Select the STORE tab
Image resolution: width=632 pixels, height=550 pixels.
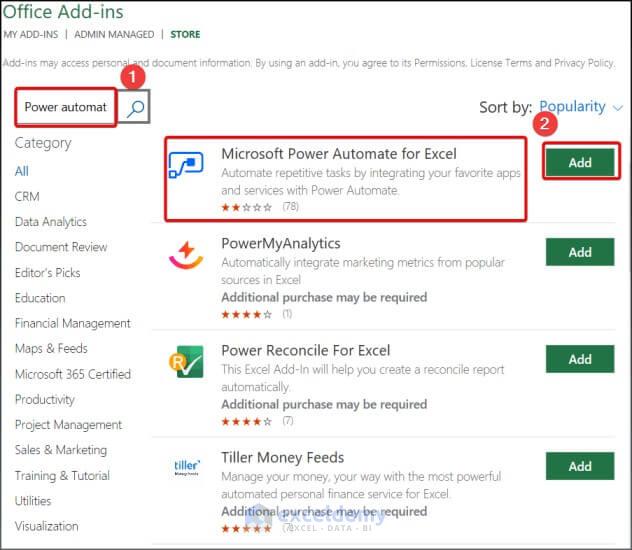[x=185, y=34]
